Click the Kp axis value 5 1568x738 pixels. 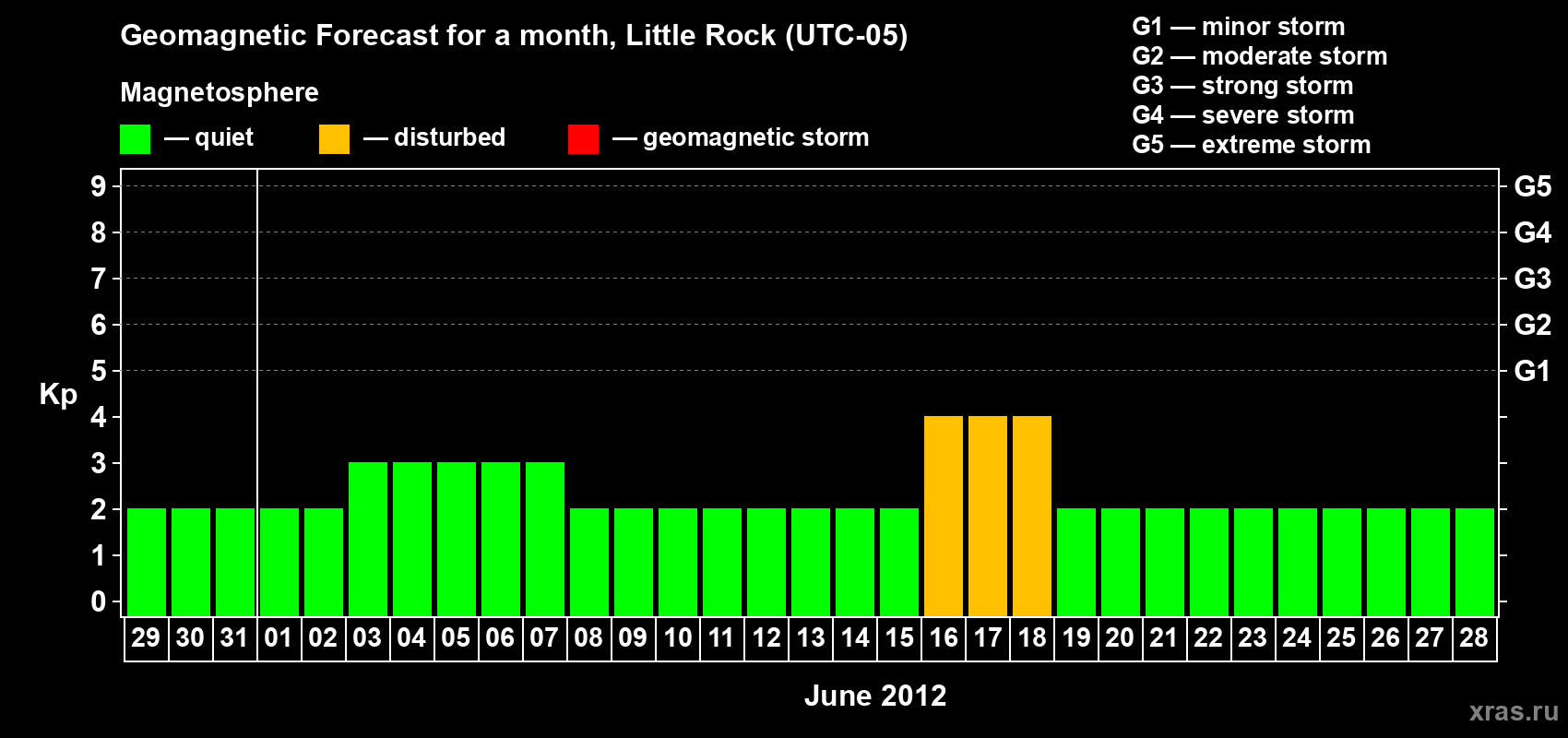click(x=99, y=371)
